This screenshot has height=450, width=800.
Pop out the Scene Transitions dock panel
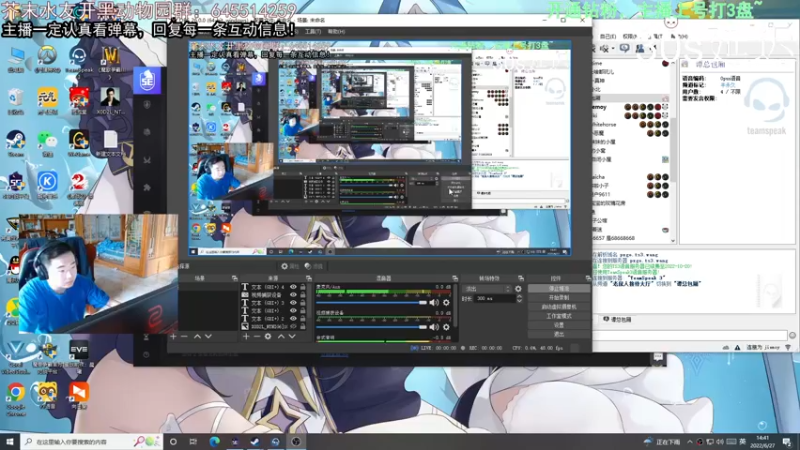(521, 279)
